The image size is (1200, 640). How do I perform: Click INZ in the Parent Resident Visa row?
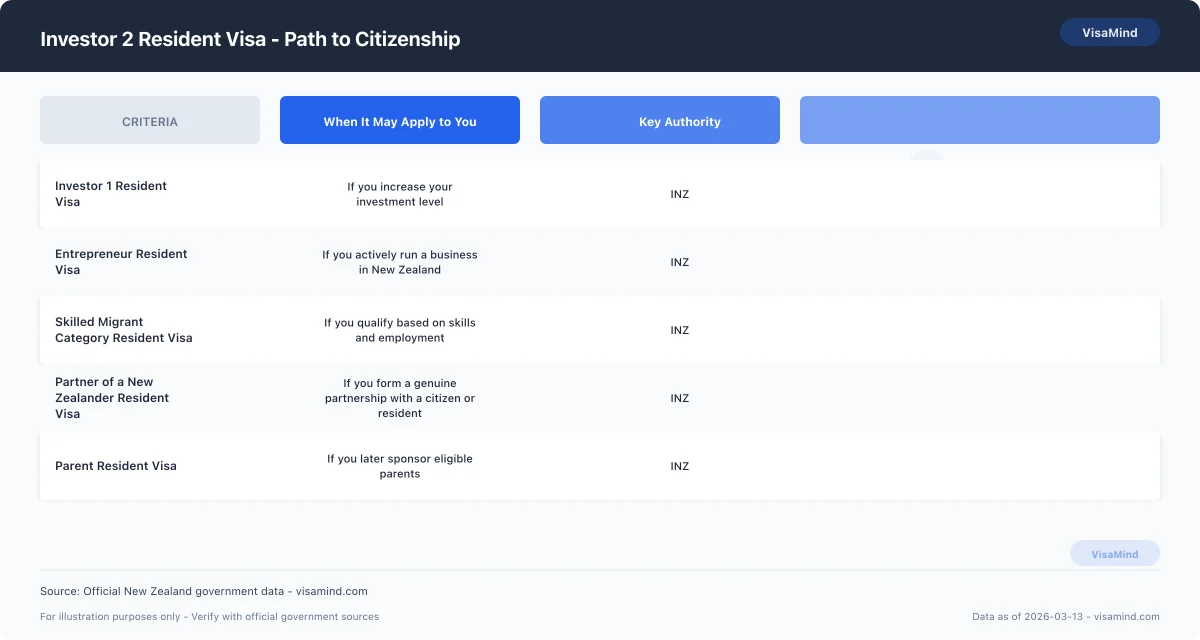[680, 466]
